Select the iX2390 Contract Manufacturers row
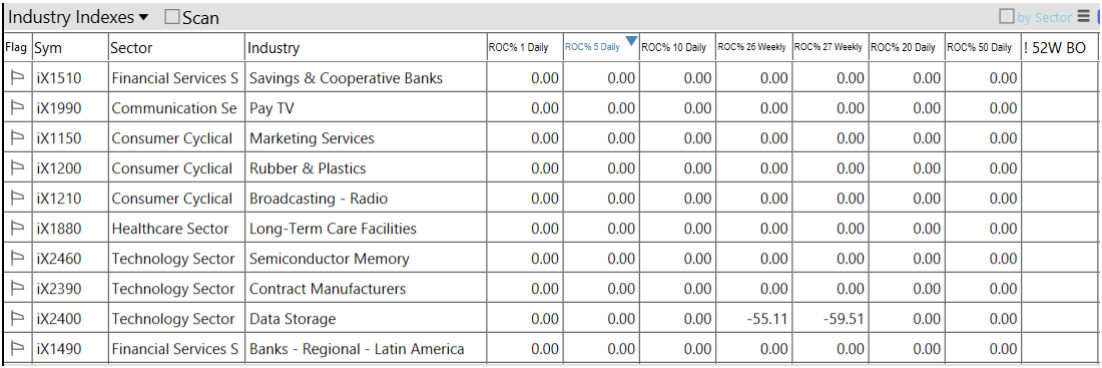Screen dimensions: 1102x368 pyautogui.click(x=551, y=289)
